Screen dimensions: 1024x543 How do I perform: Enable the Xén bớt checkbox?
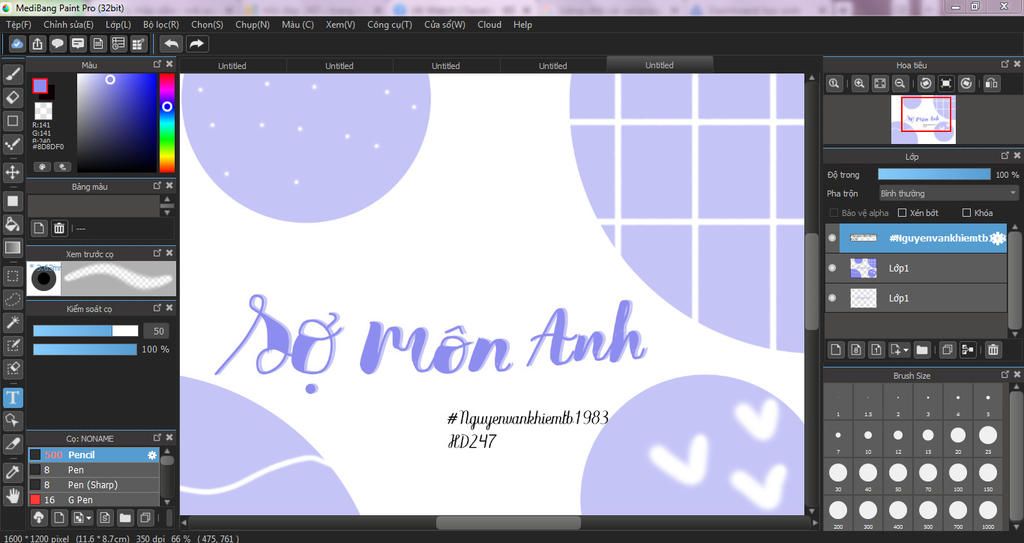coord(902,213)
